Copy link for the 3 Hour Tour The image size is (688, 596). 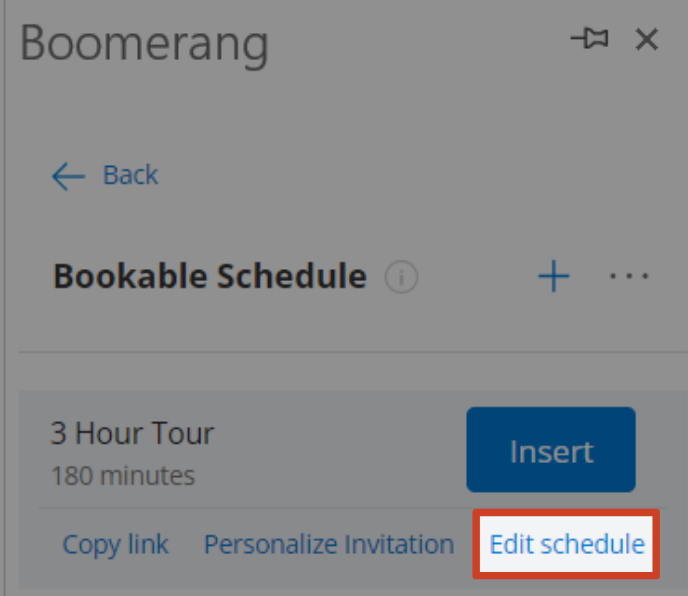click(115, 545)
